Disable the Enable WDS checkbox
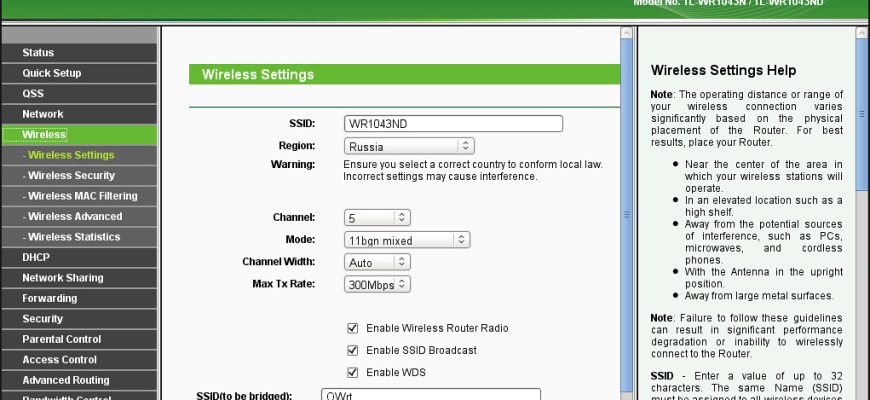The width and height of the screenshot is (870, 400). 352,372
